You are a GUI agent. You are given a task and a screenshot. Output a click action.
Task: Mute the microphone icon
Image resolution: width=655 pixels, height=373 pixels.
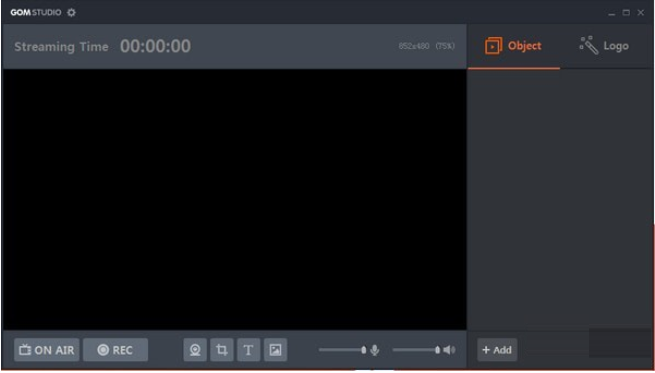click(375, 350)
